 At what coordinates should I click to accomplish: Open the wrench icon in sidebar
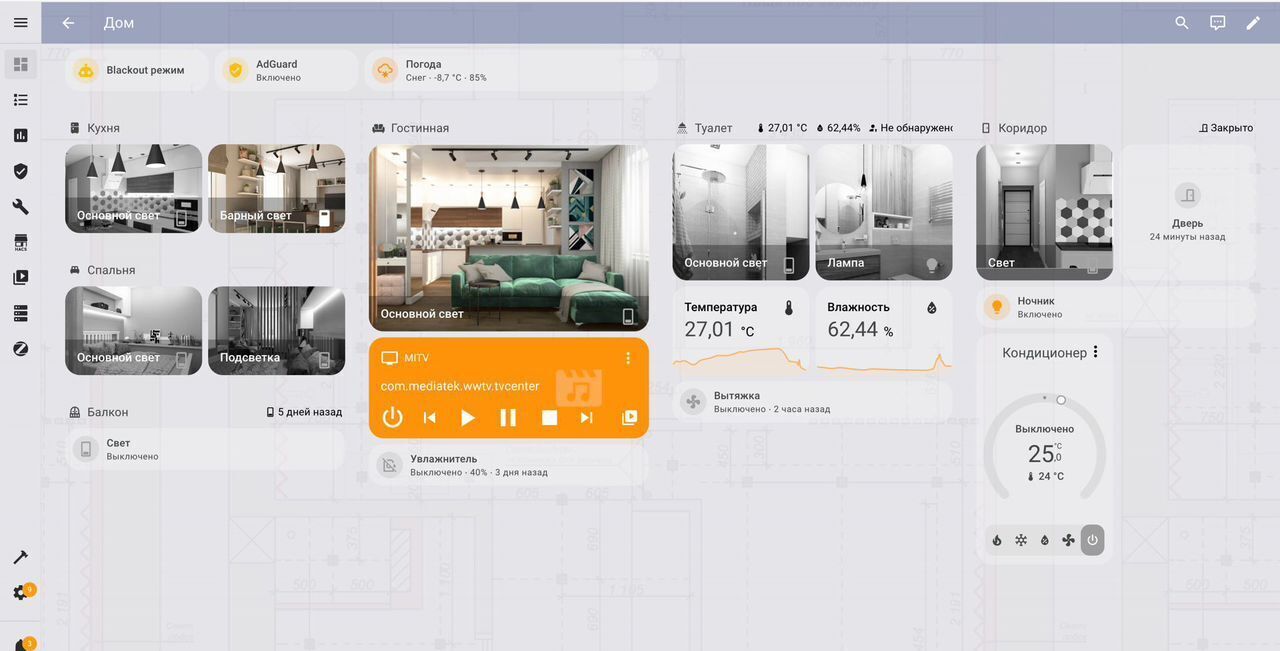[21, 207]
